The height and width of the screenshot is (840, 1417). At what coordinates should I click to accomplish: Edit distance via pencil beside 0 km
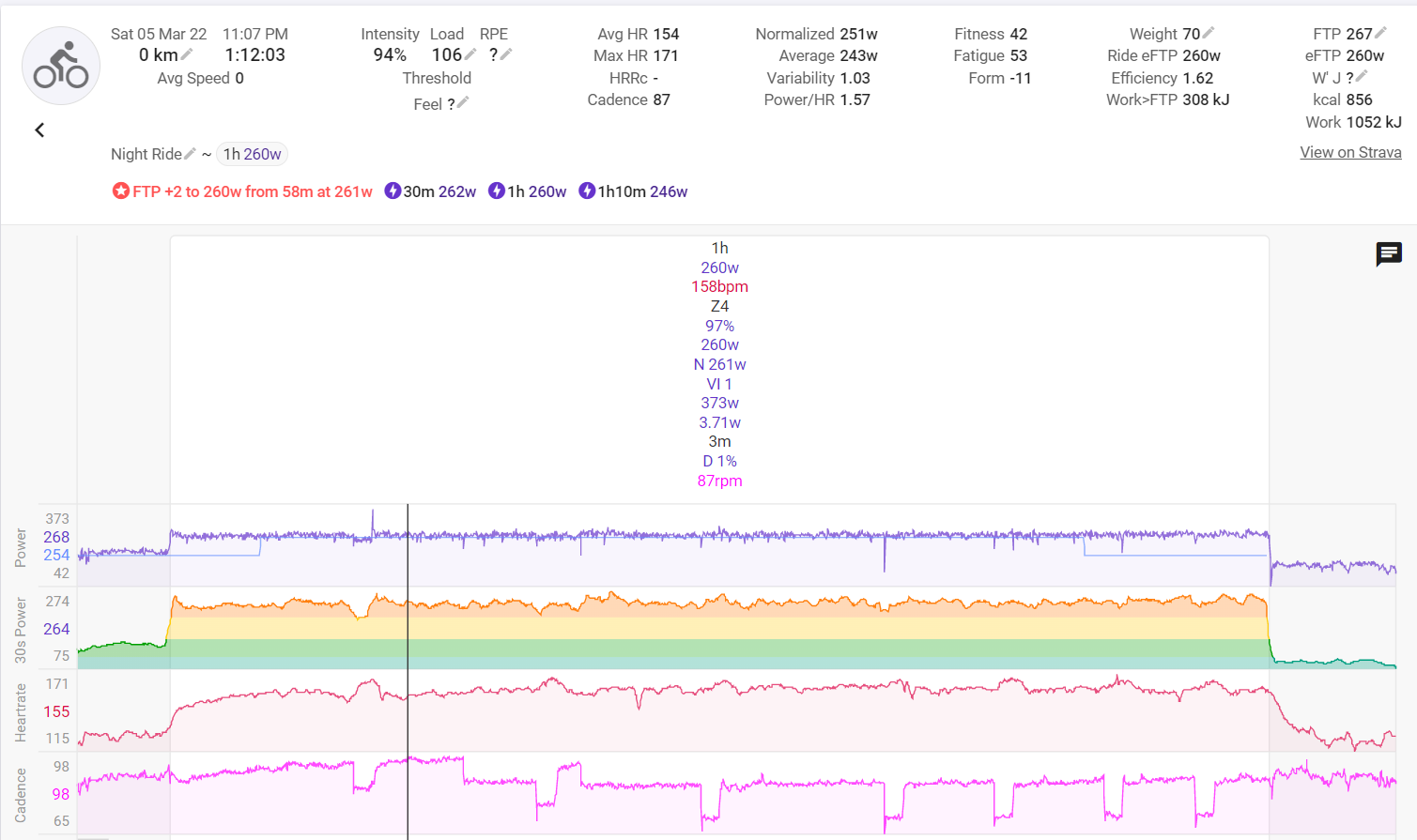(x=188, y=54)
